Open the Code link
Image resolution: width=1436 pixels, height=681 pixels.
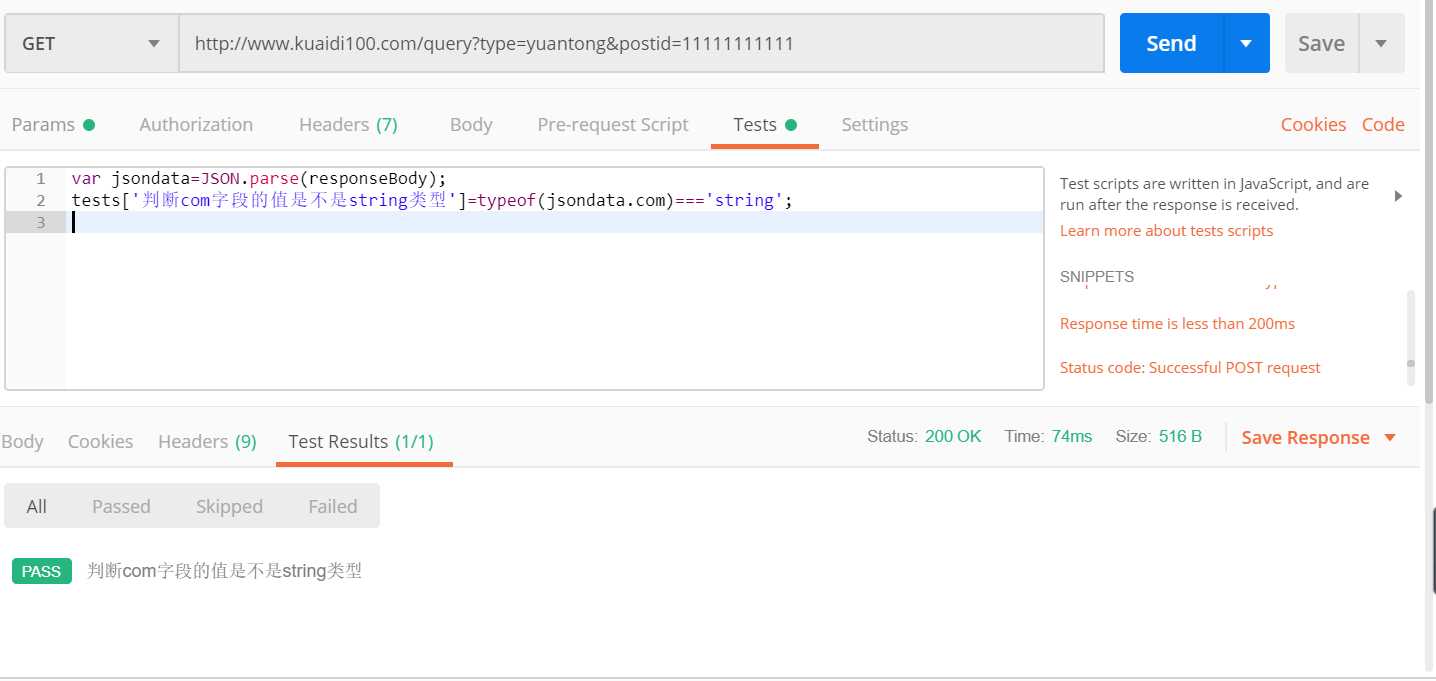coord(1383,125)
